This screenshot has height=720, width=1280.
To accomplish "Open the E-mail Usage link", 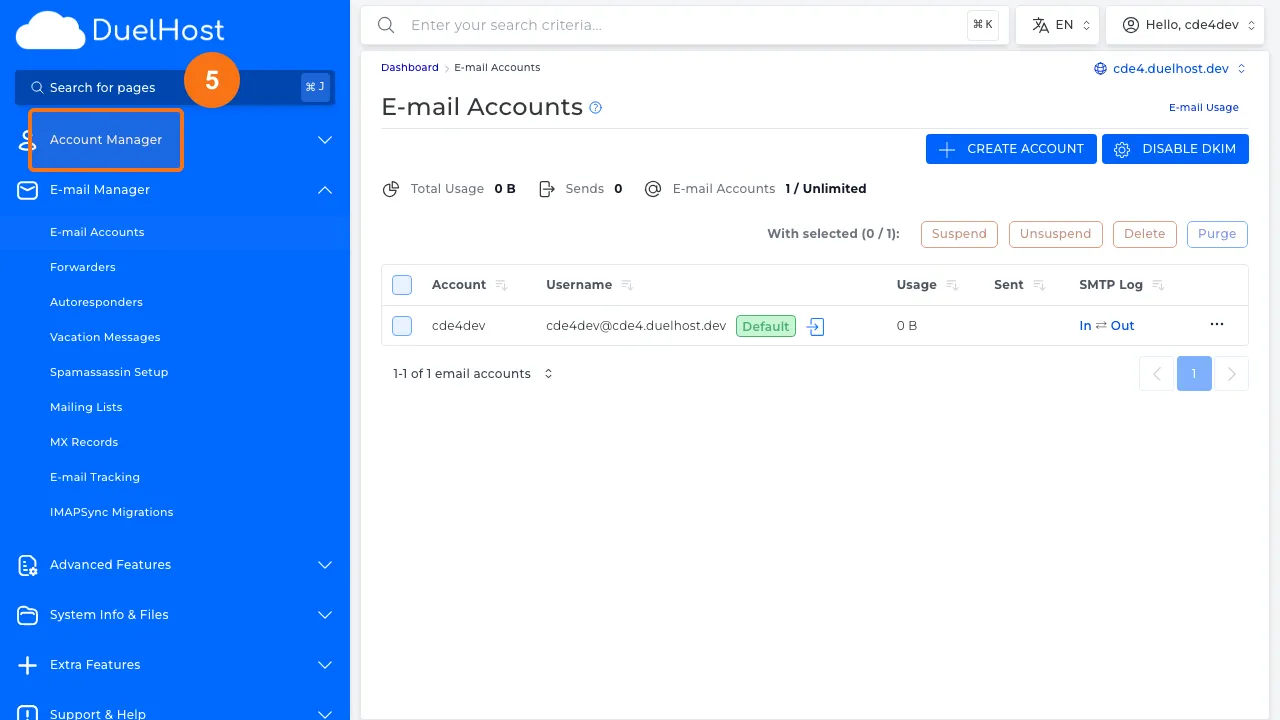I will tap(1203, 107).
